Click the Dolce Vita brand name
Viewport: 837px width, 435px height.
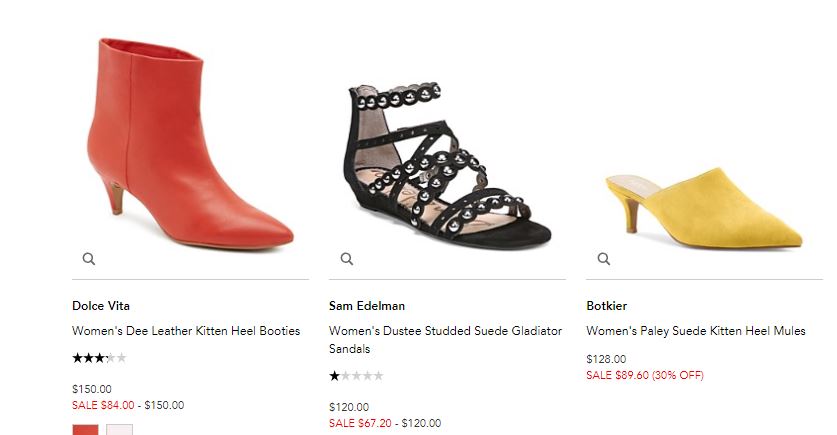pos(101,306)
